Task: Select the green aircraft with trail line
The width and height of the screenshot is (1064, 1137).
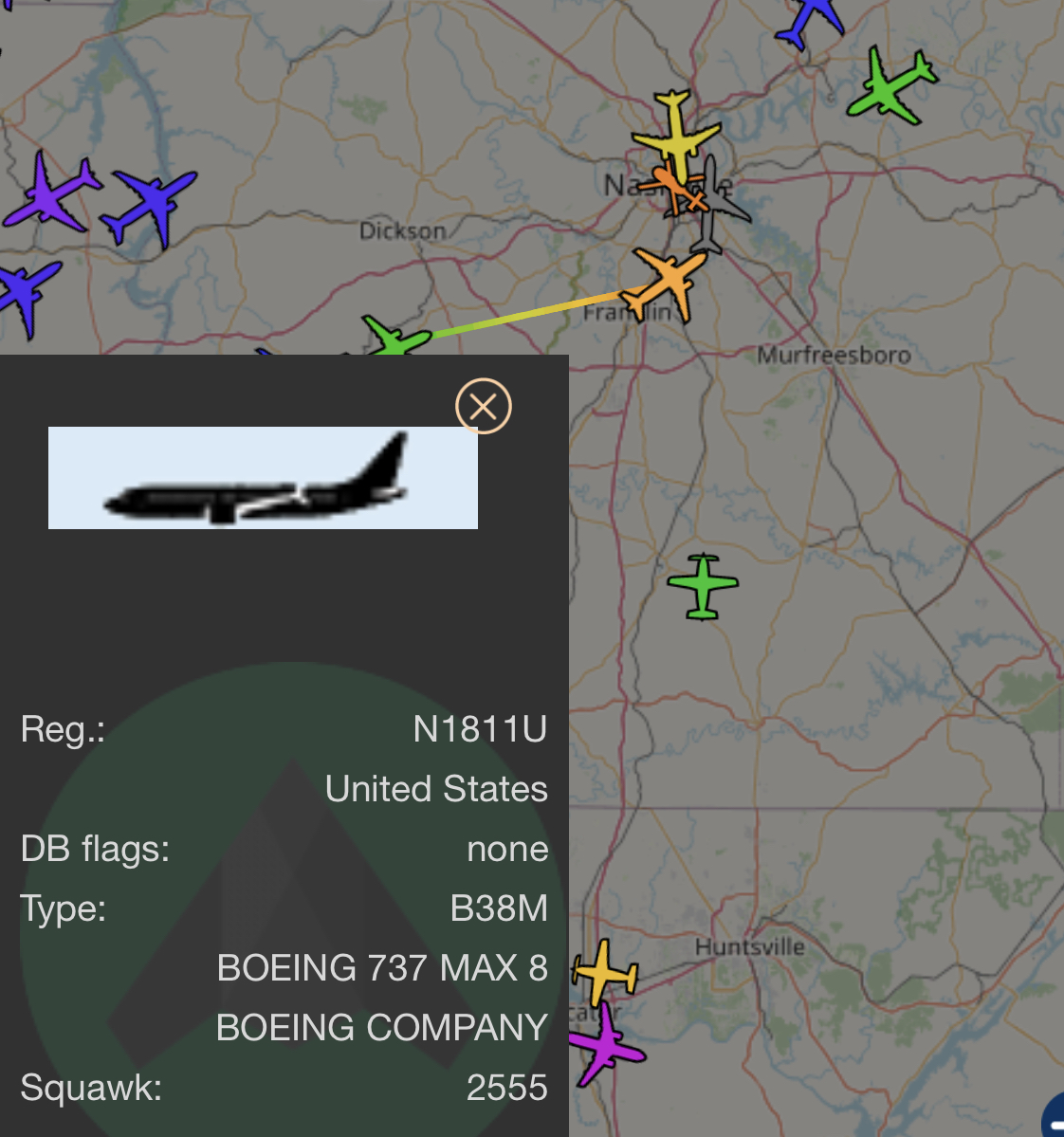Action: 395,338
